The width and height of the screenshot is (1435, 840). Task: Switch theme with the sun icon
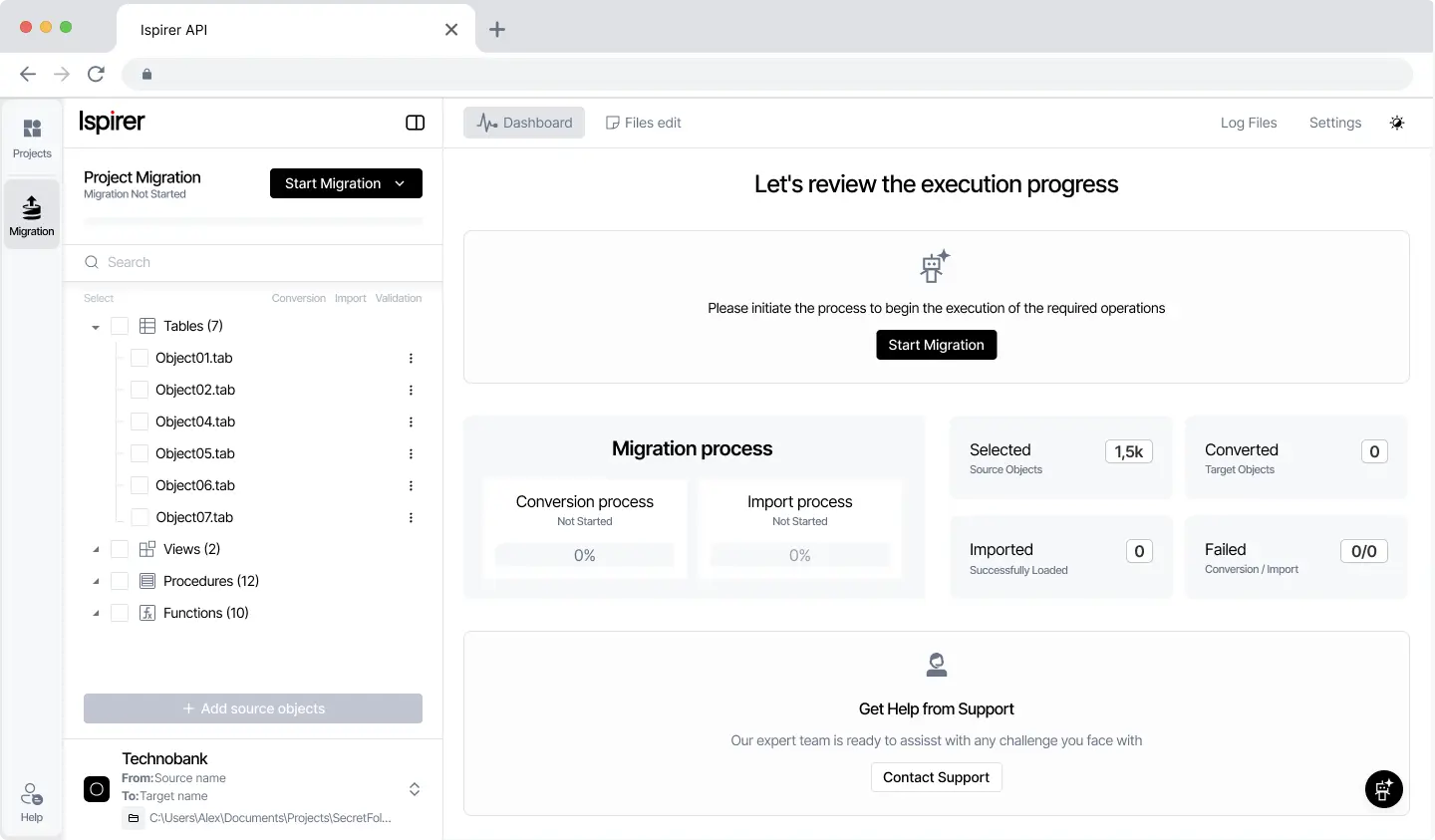pyautogui.click(x=1397, y=123)
